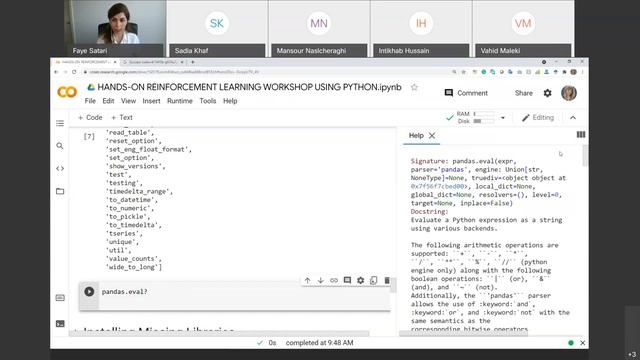Screen dimensions: 640x360
Task: Click the notebook horizontal scrollbar
Action: pyautogui.click(x=220, y=333)
